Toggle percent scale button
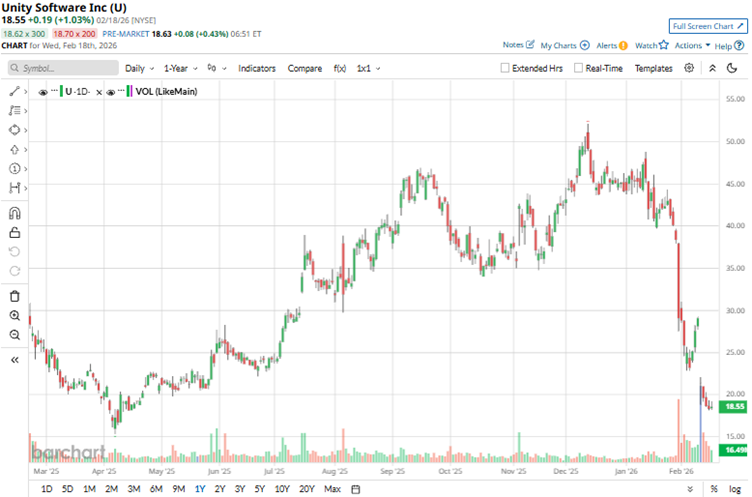The height and width of the screenshot is (497, 752). 714,489
